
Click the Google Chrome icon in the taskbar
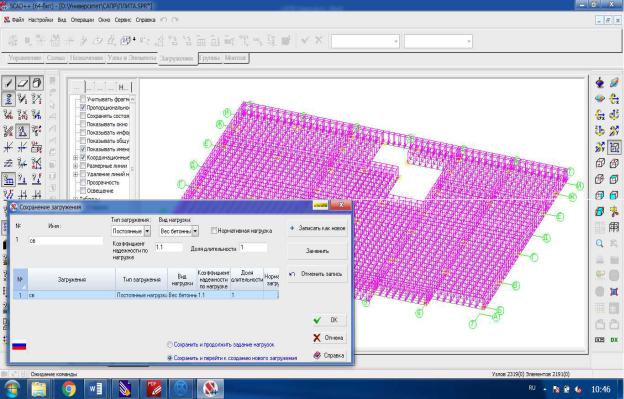68,389
